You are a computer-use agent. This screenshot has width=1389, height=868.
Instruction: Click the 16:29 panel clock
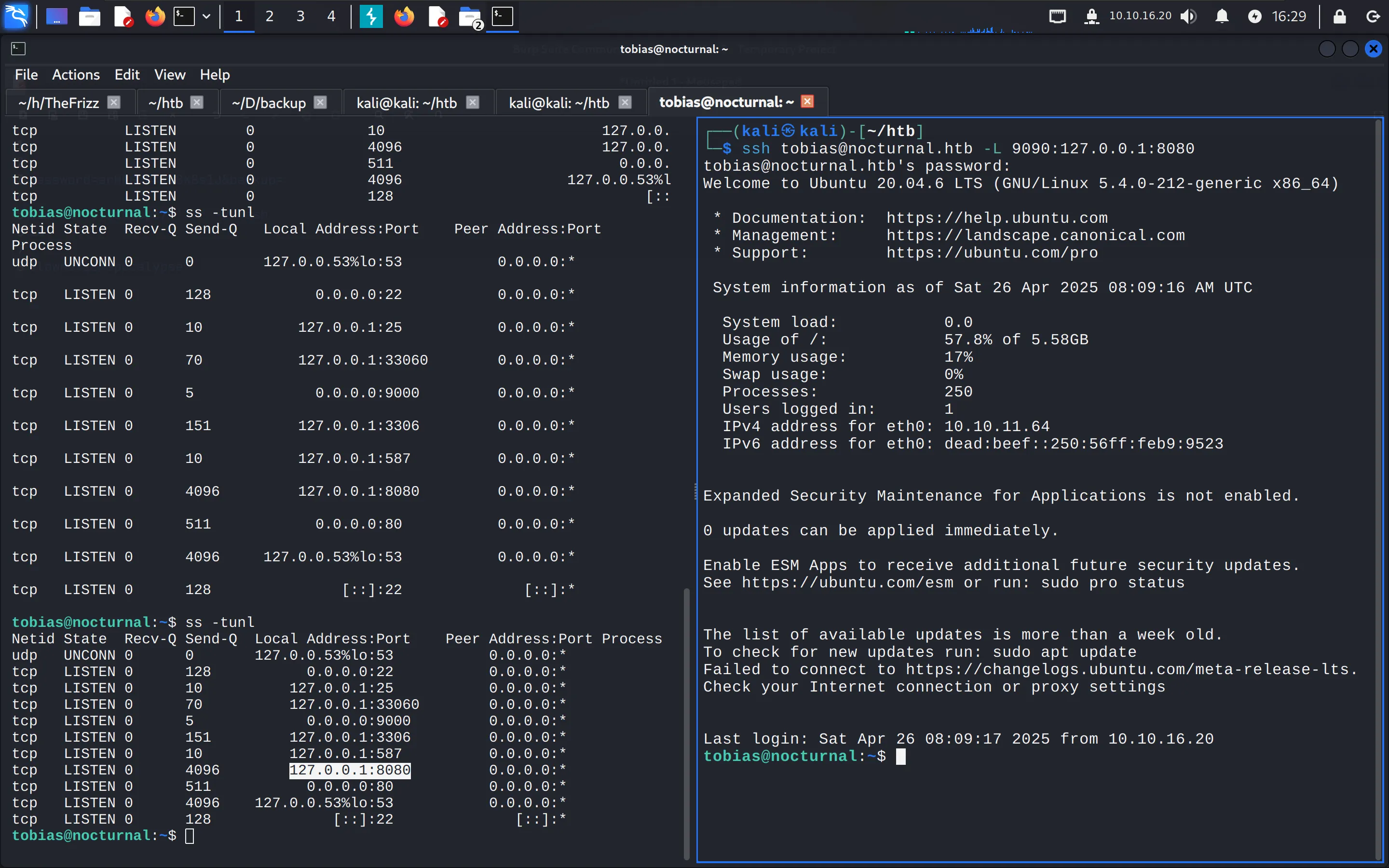(x=1289, y=16)
